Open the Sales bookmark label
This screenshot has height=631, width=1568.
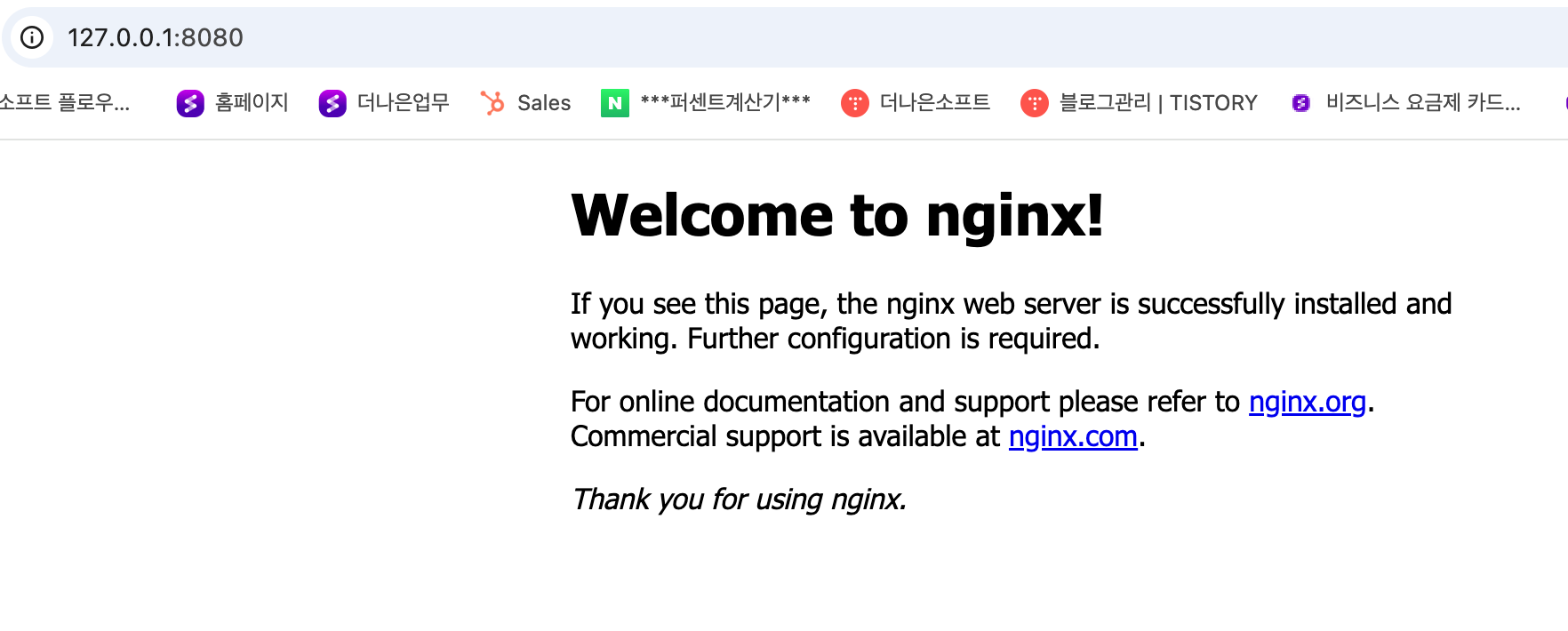[x=544, y=103]
